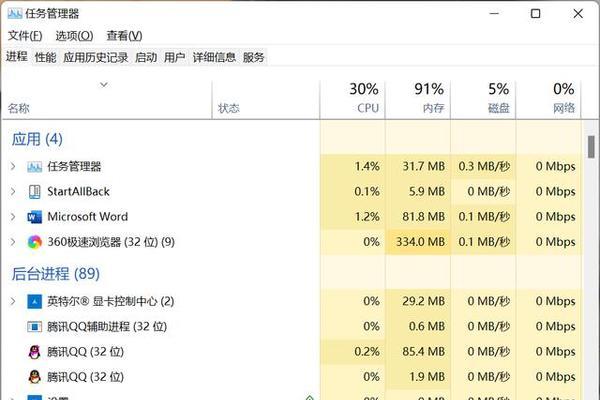
Task: Click the Microsoft Word process icon
Action: click(x=34, y=216)
